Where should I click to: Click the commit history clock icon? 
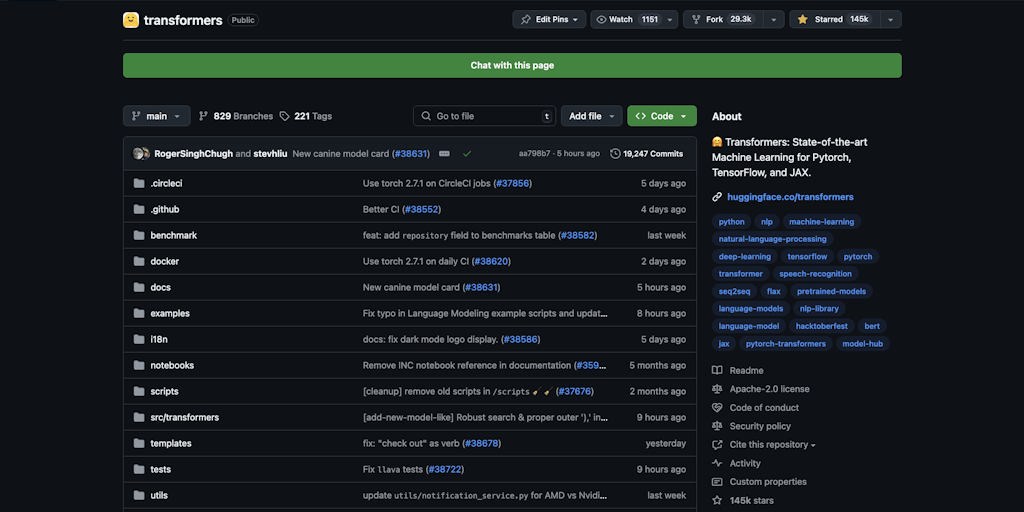pyautogui.click(x=615, y=154)
